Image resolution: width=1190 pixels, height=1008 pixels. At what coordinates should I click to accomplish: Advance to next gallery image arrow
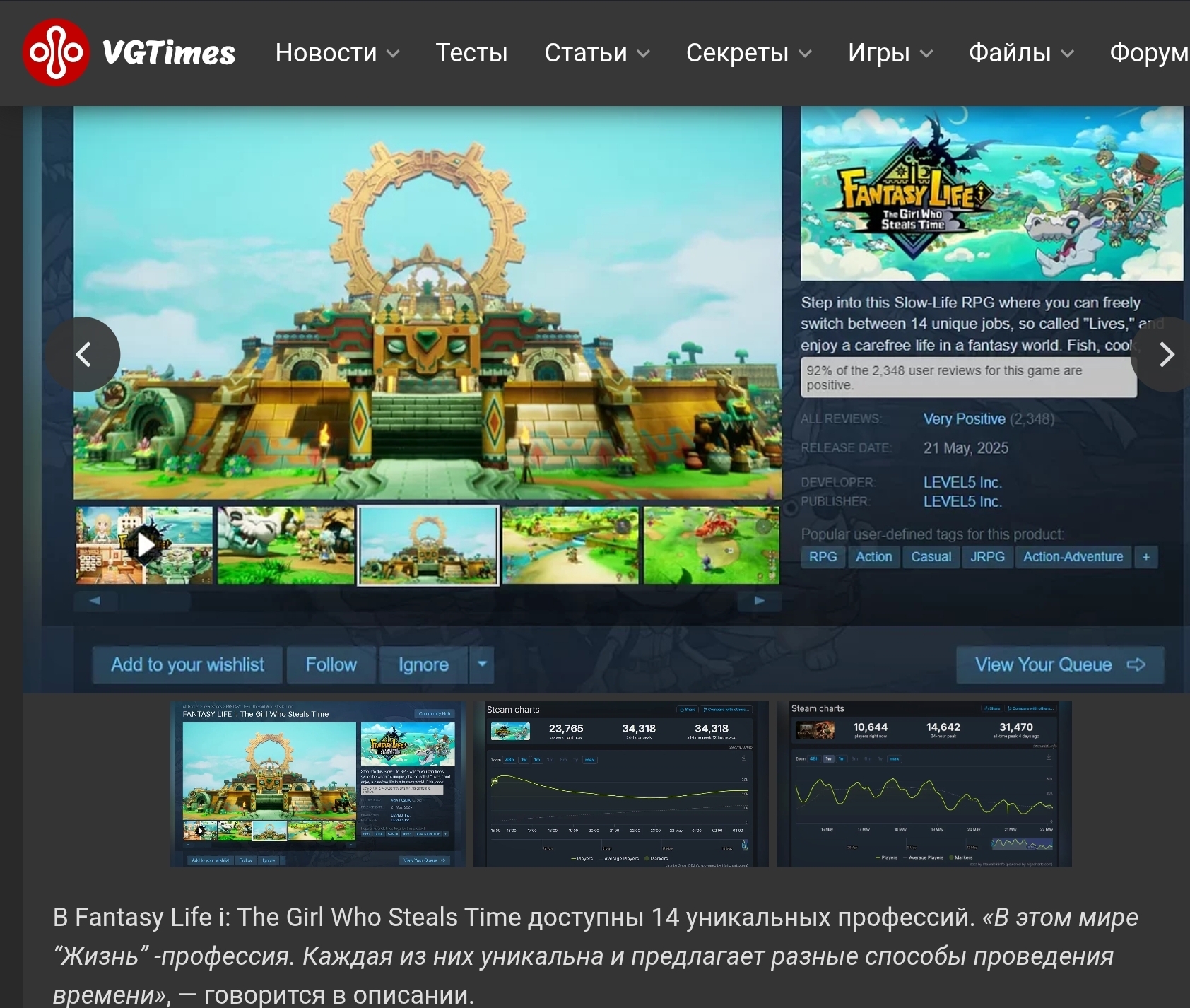click(x=1167, y=354)
